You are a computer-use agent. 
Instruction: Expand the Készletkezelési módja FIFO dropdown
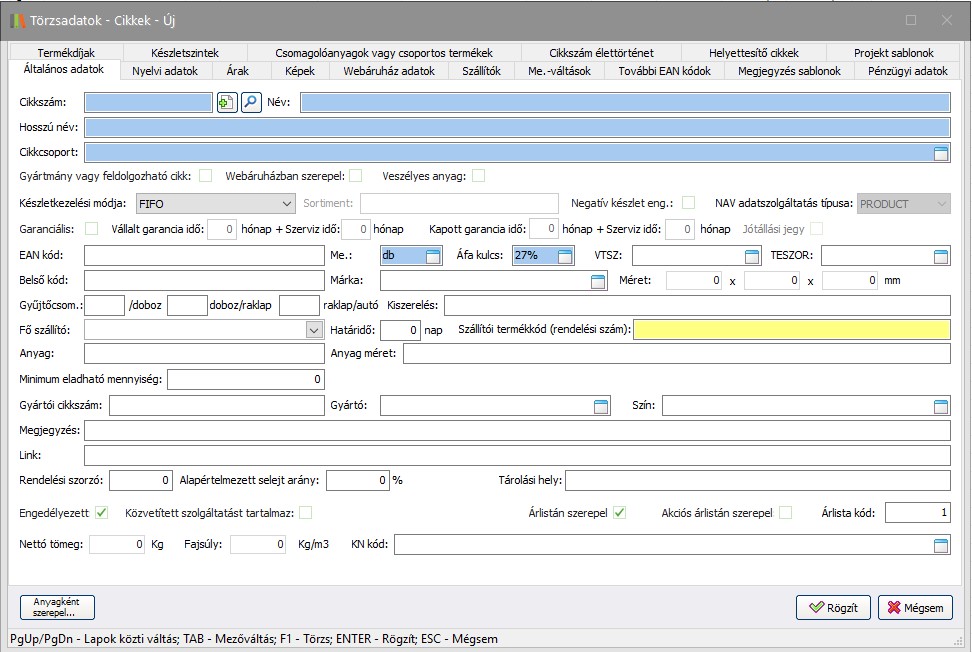point(286,204)
